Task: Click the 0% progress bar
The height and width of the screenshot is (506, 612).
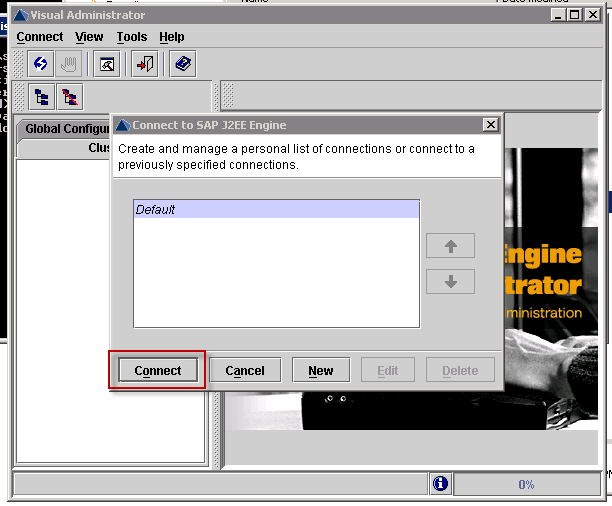Action: tap(527, 484)
